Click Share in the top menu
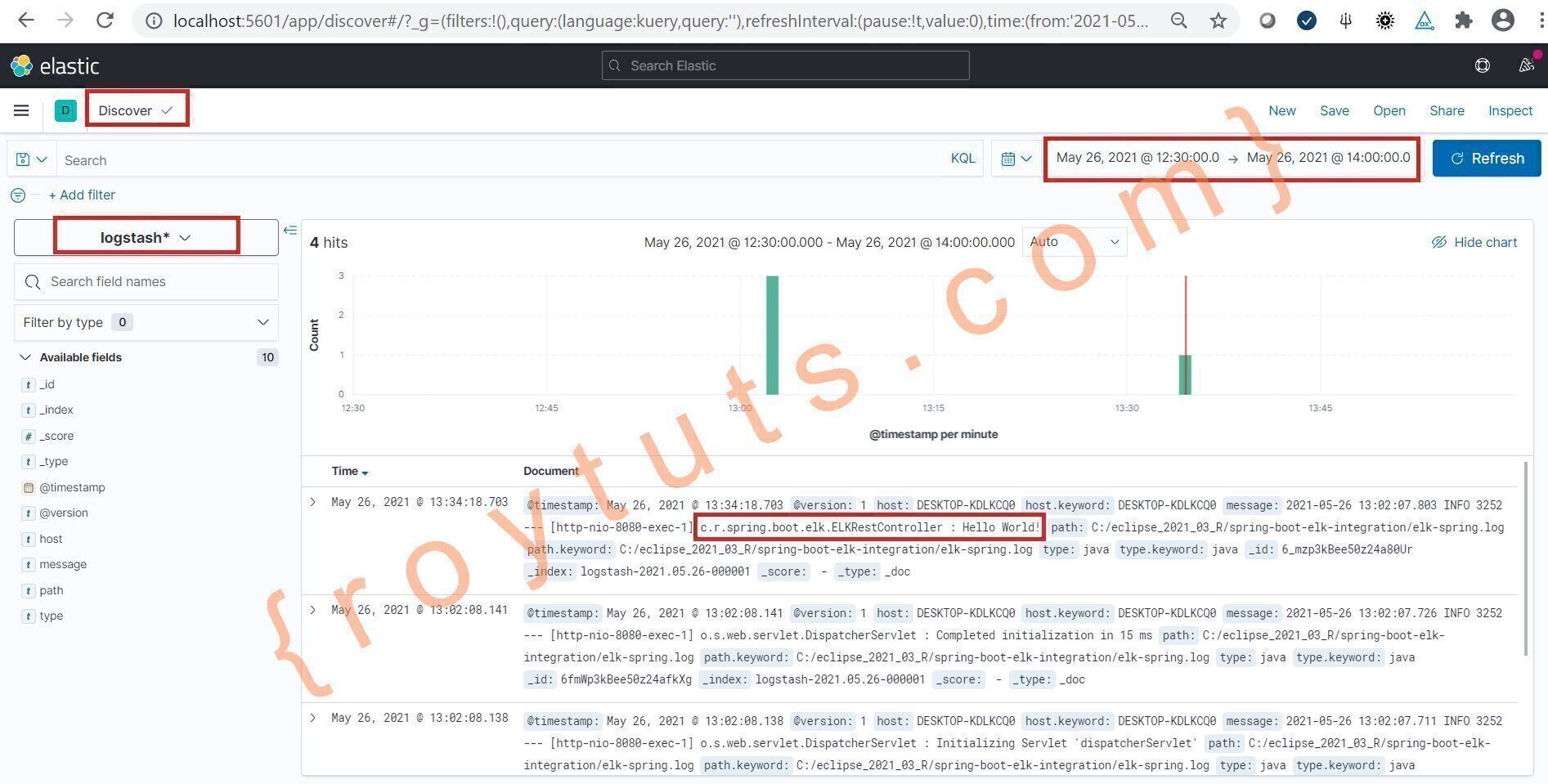1548x784 pixels. point(1447,110)
